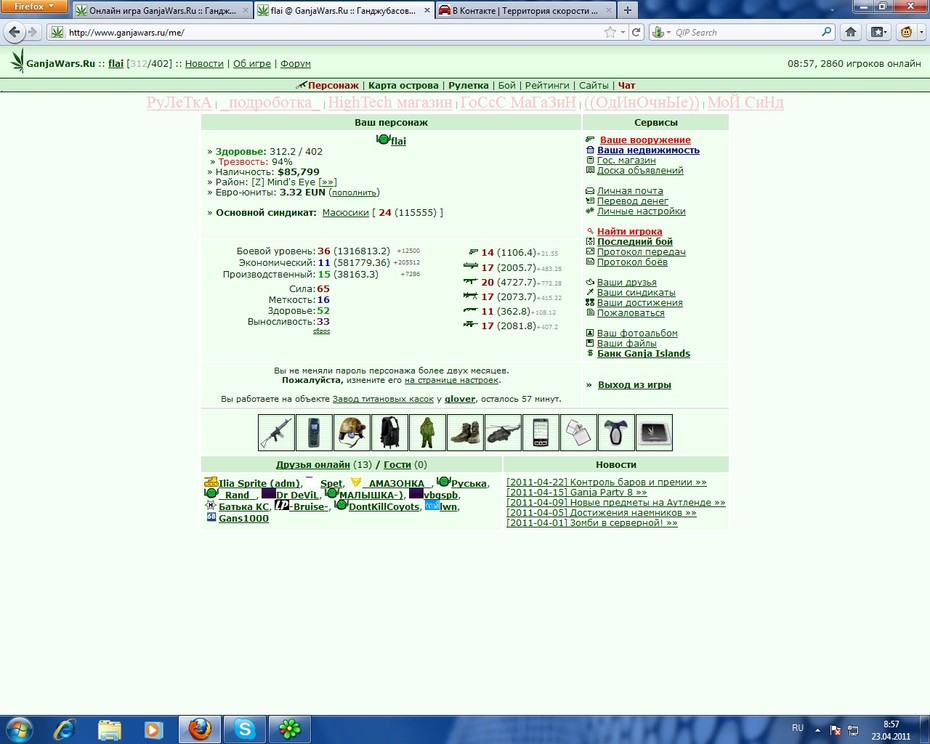The image size is (930, 744).
Task: Open Windows Media Player taskbar icon
Action: [153, 729]
